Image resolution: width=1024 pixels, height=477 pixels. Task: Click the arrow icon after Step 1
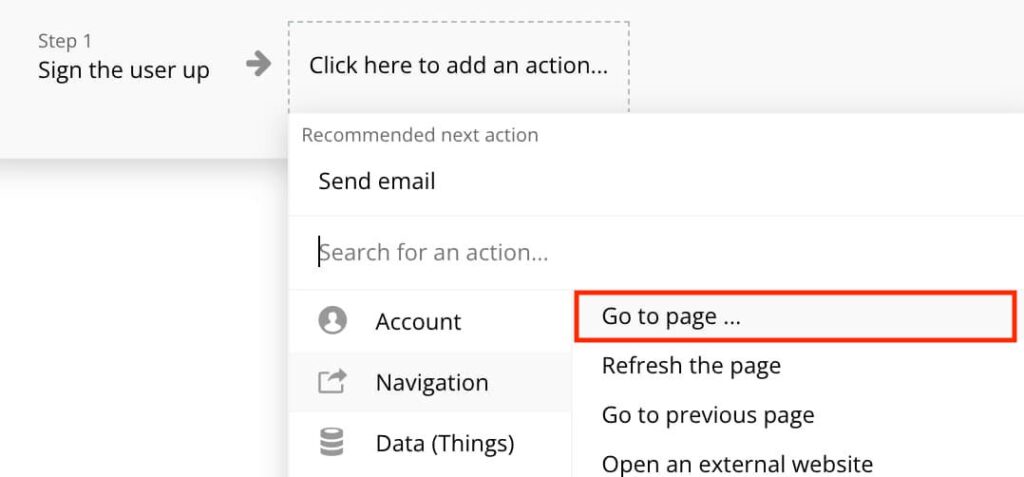tap(259, 63)
